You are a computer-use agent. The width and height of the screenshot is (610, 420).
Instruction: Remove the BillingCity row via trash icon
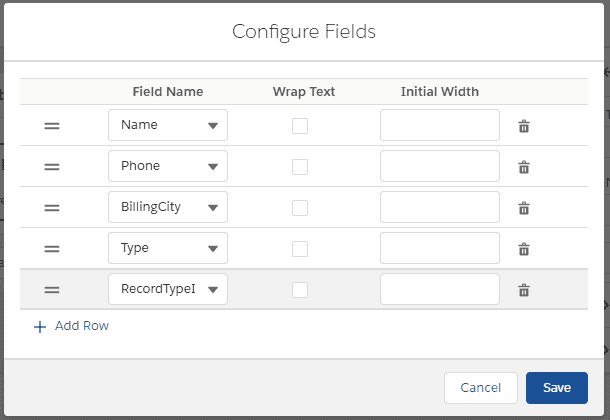click(523, 208)
